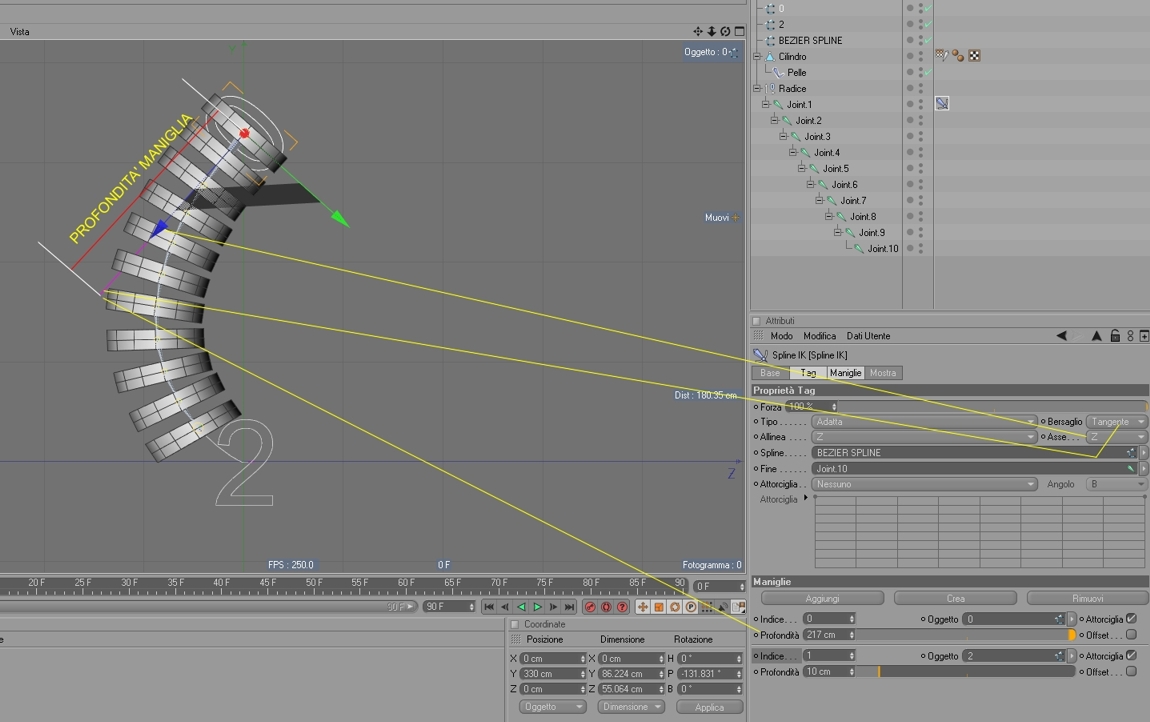
Task: Toggle the scale keyframe recording icon
Action: pos(659,607)
